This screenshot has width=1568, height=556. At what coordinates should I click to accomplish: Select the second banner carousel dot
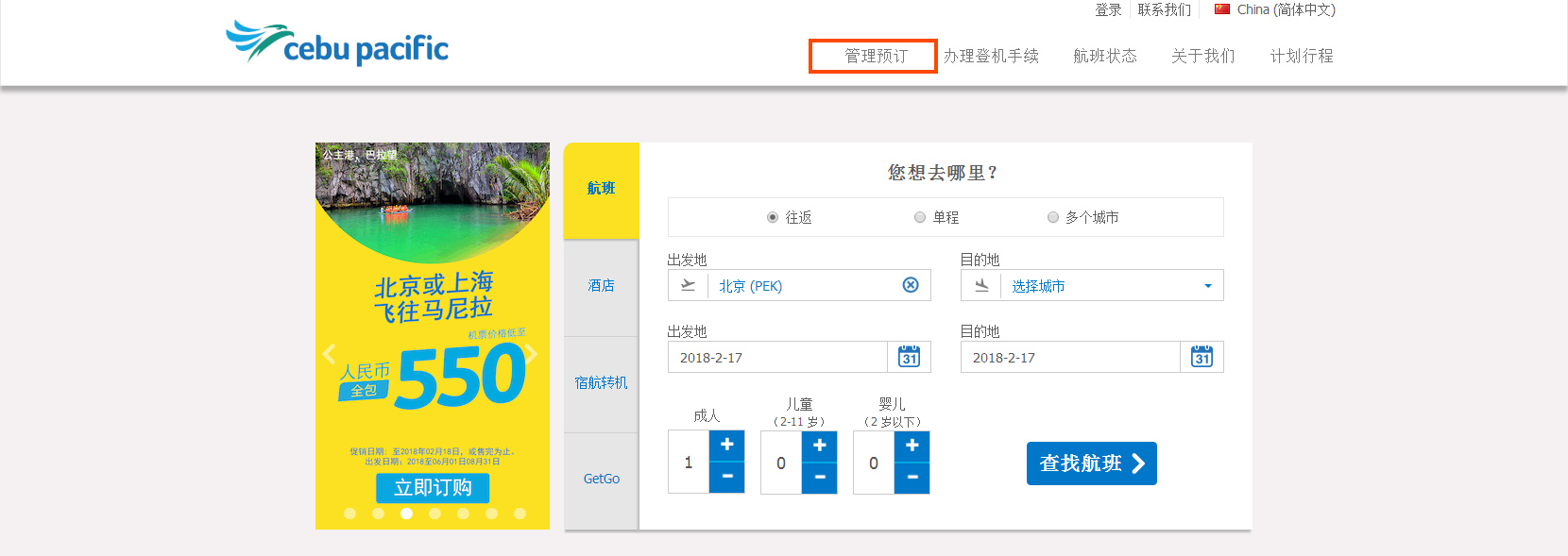pyautogui.click(x=378, y=514)
